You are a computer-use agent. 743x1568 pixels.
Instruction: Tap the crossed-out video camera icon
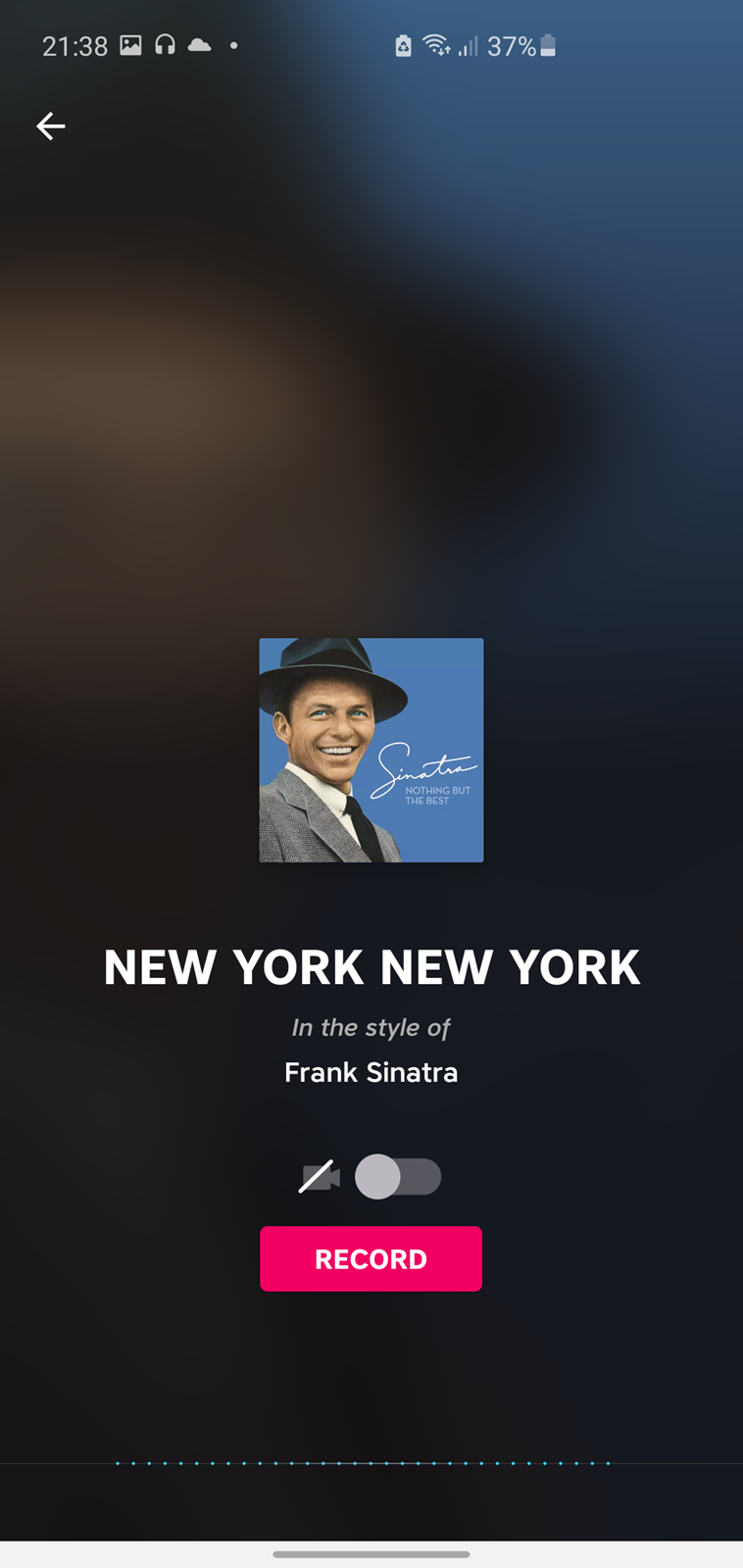click(320, 1176)
